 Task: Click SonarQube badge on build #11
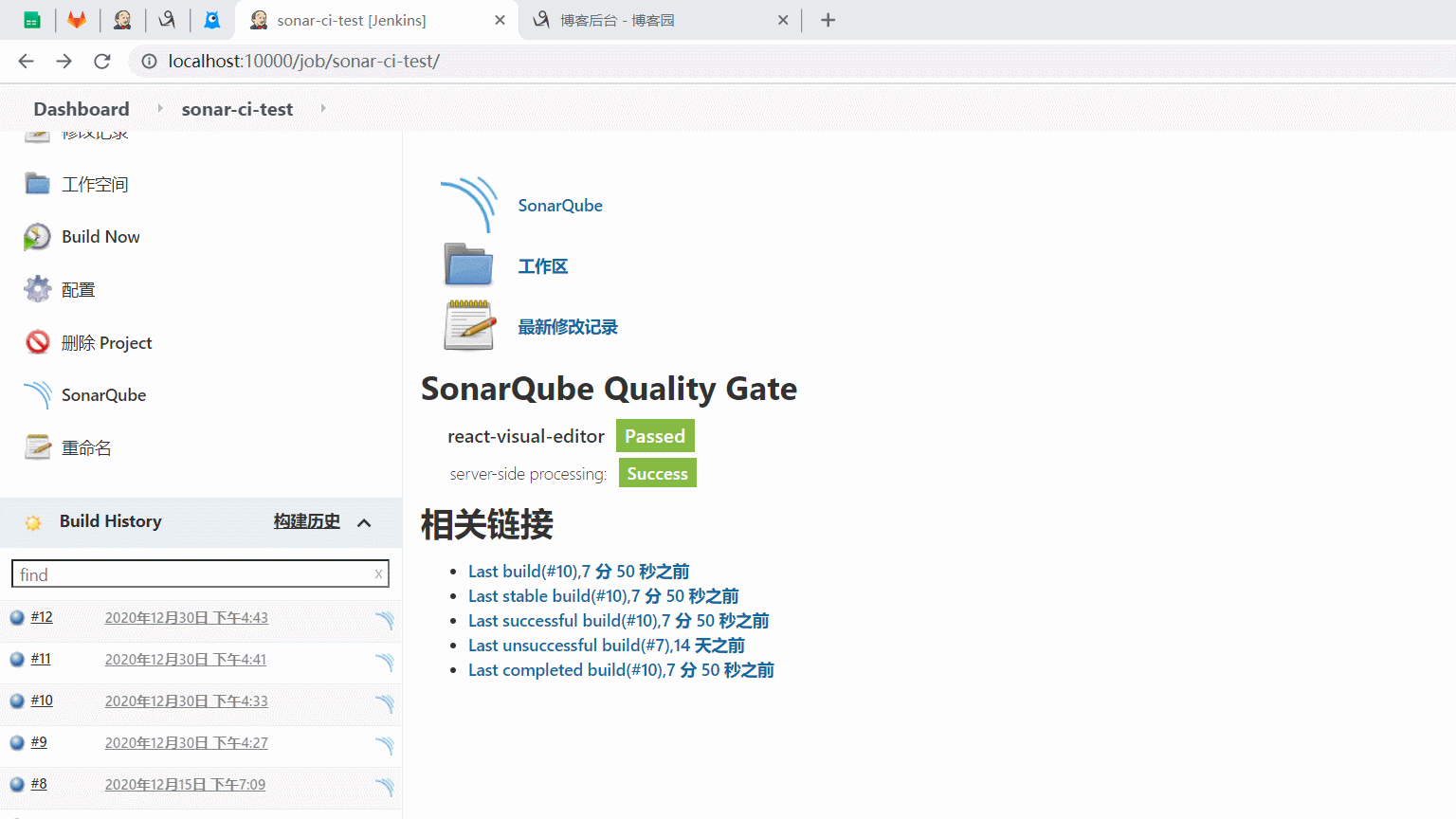[384, 663]
